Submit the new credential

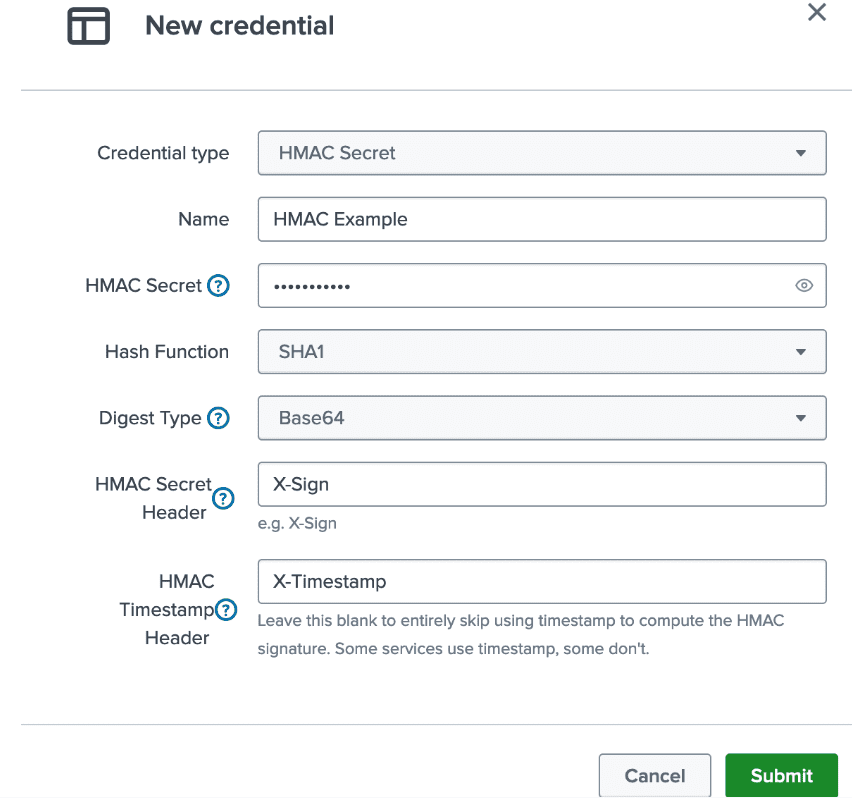(781, 775)
